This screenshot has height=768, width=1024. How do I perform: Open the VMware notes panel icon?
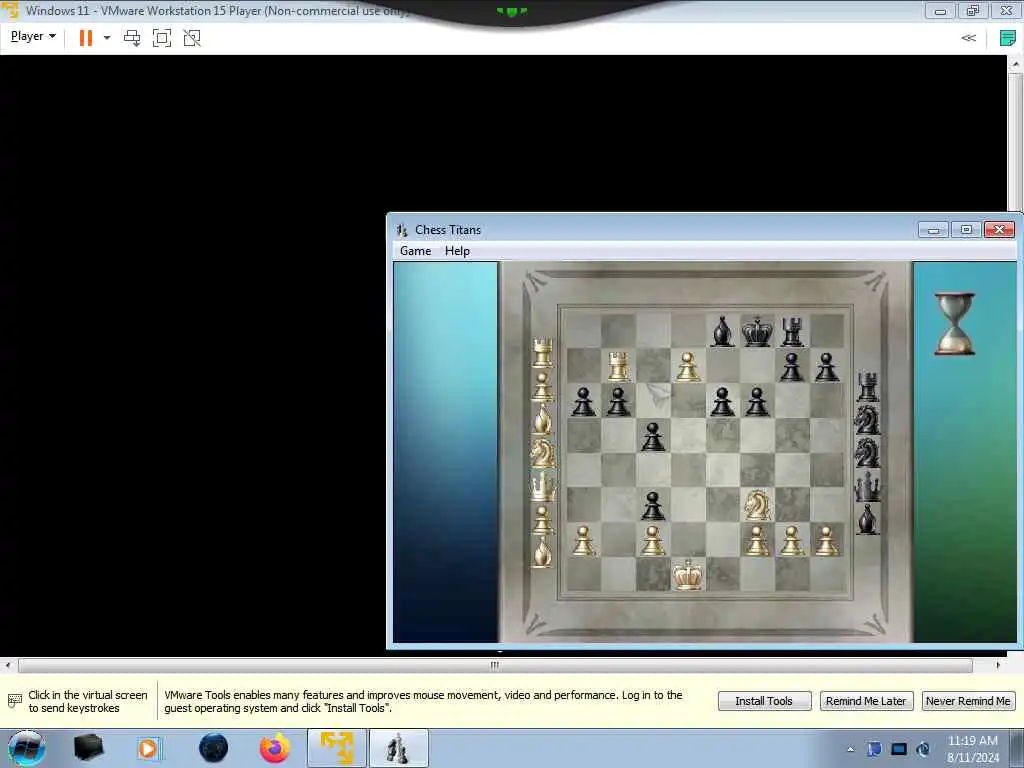point(1008,38)
